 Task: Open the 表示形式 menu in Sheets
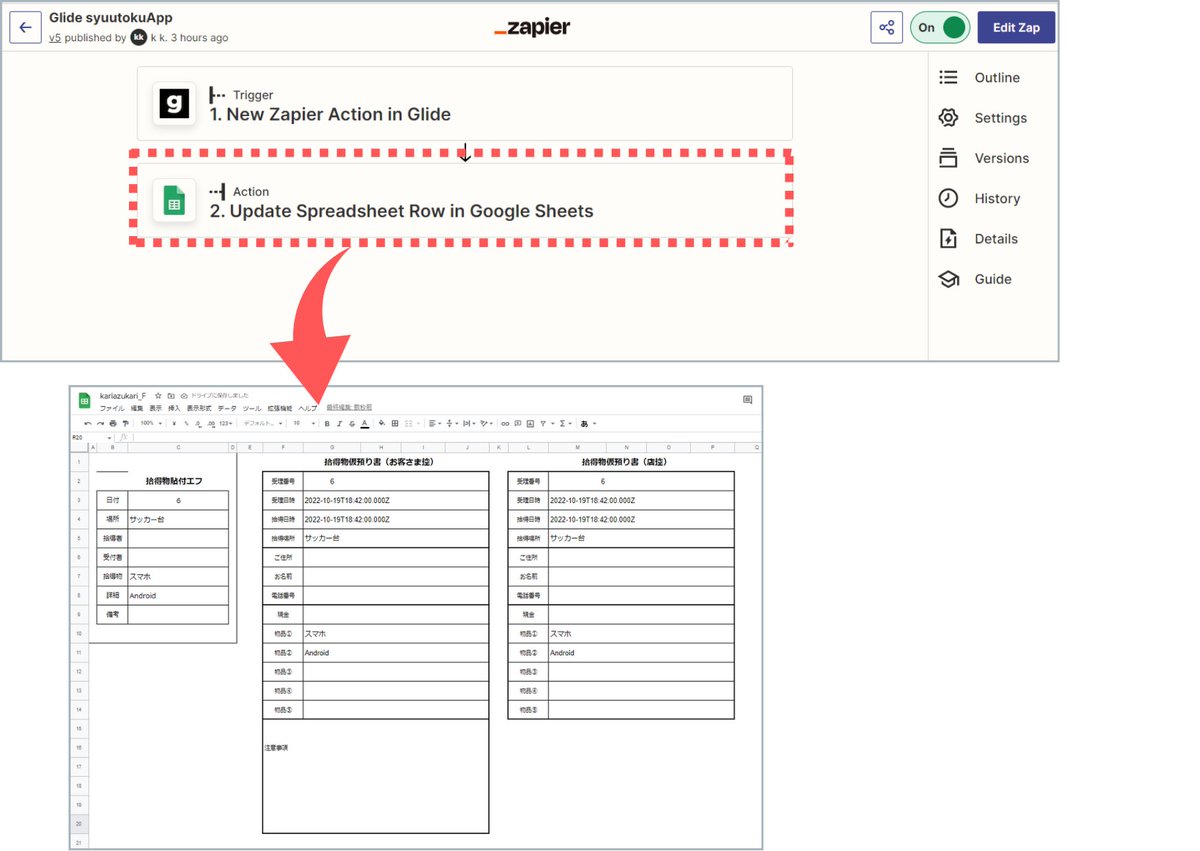click(199, 408)
